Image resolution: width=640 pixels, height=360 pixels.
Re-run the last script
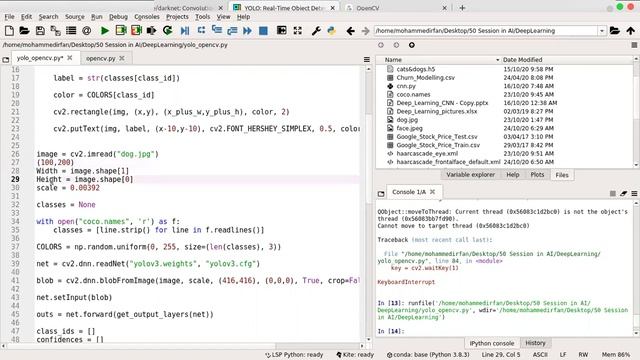click(167, 31)
